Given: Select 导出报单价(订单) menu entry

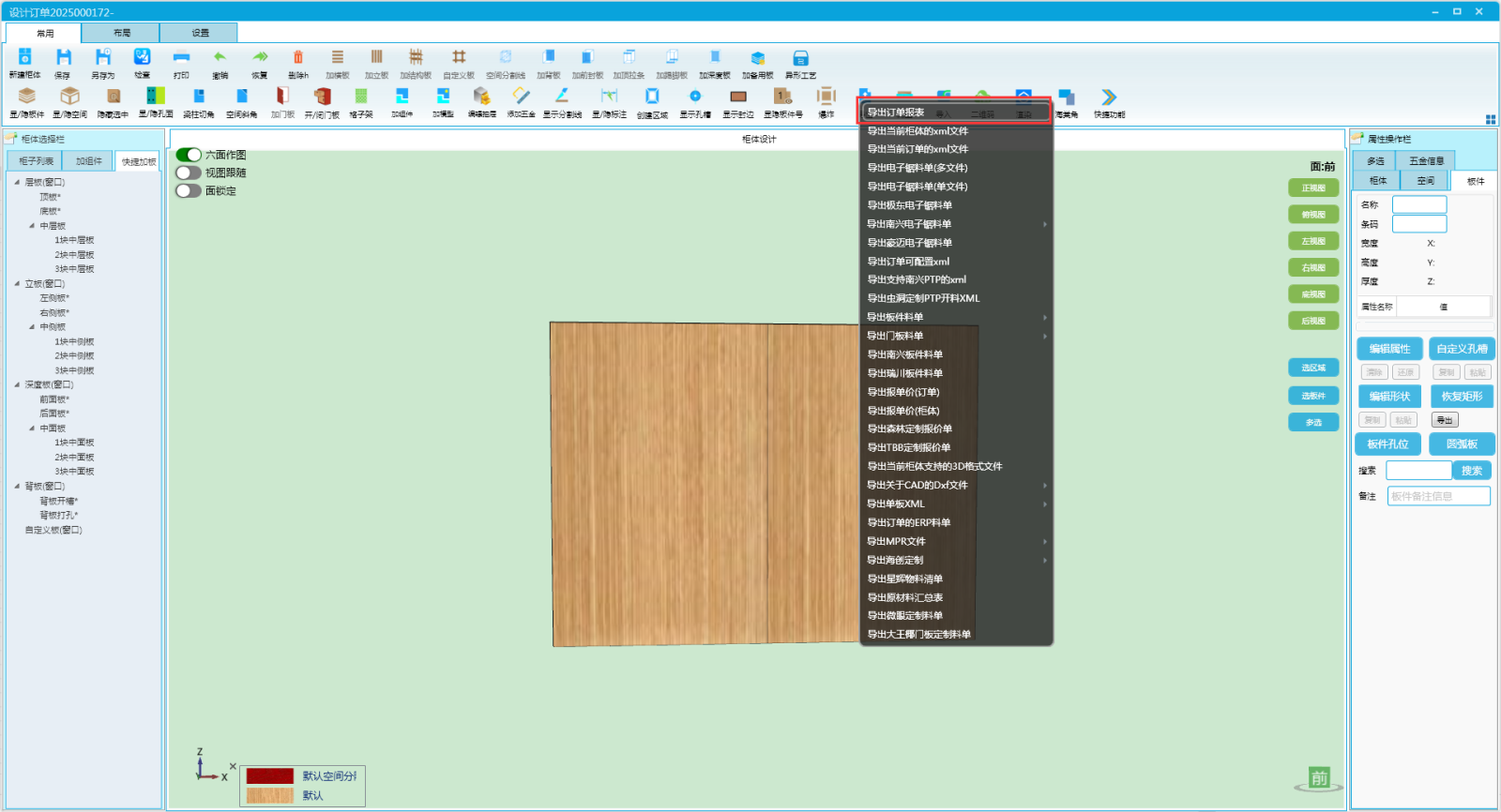Looking at the screenshot, I should [x=956, y=392].
